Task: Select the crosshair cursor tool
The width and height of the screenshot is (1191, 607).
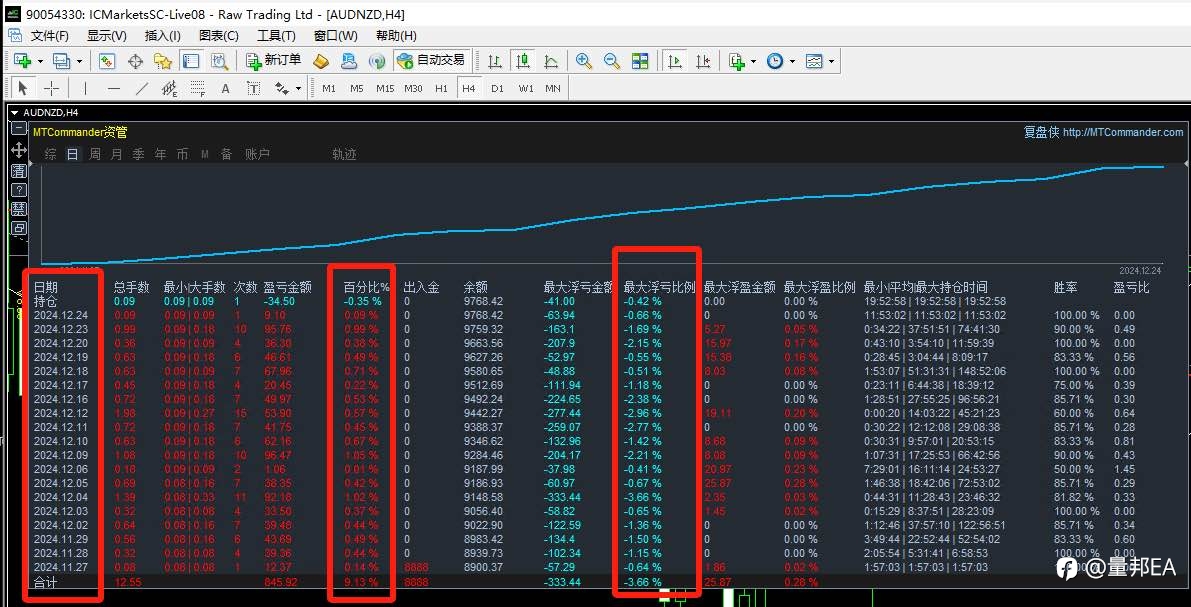Action: 52,88
